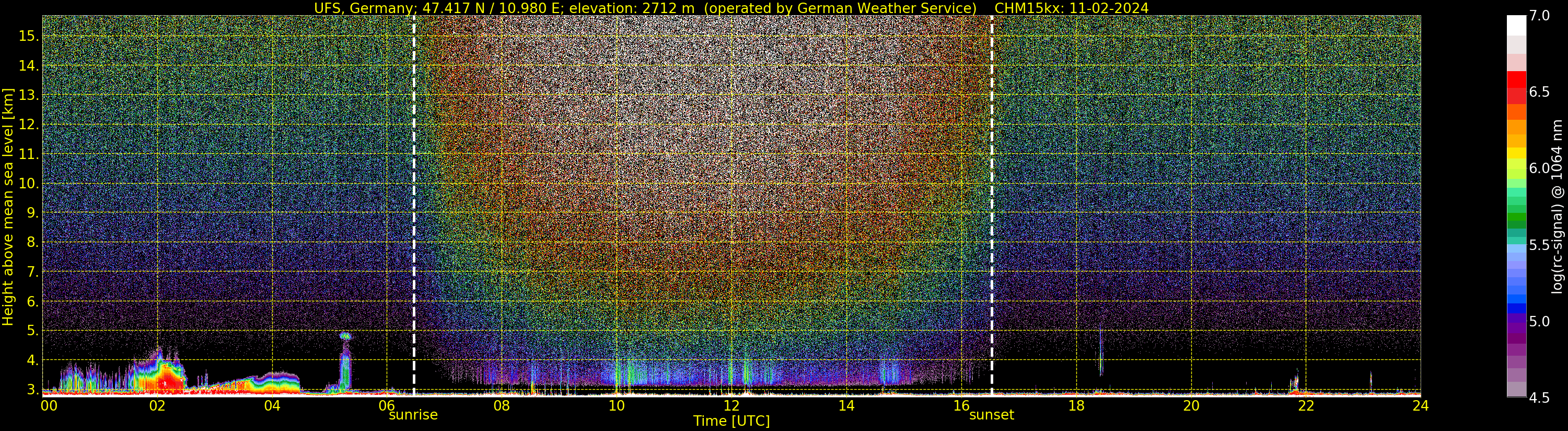Viewport: 1568px width, 431px height.
Task: Click the height axis tick '11.'
Action: pyautogui.click(x=29, y=155)
